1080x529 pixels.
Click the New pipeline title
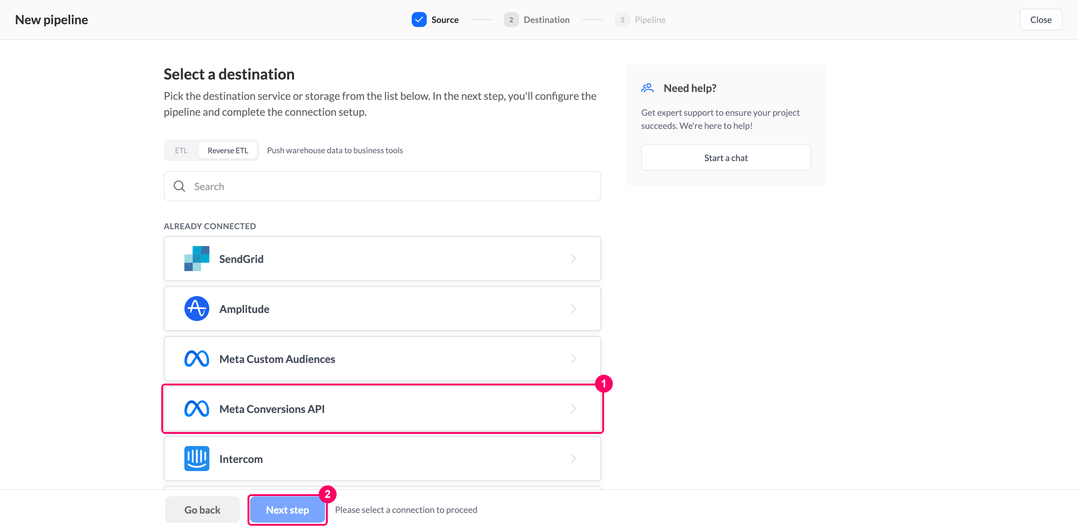coord(52,20)
